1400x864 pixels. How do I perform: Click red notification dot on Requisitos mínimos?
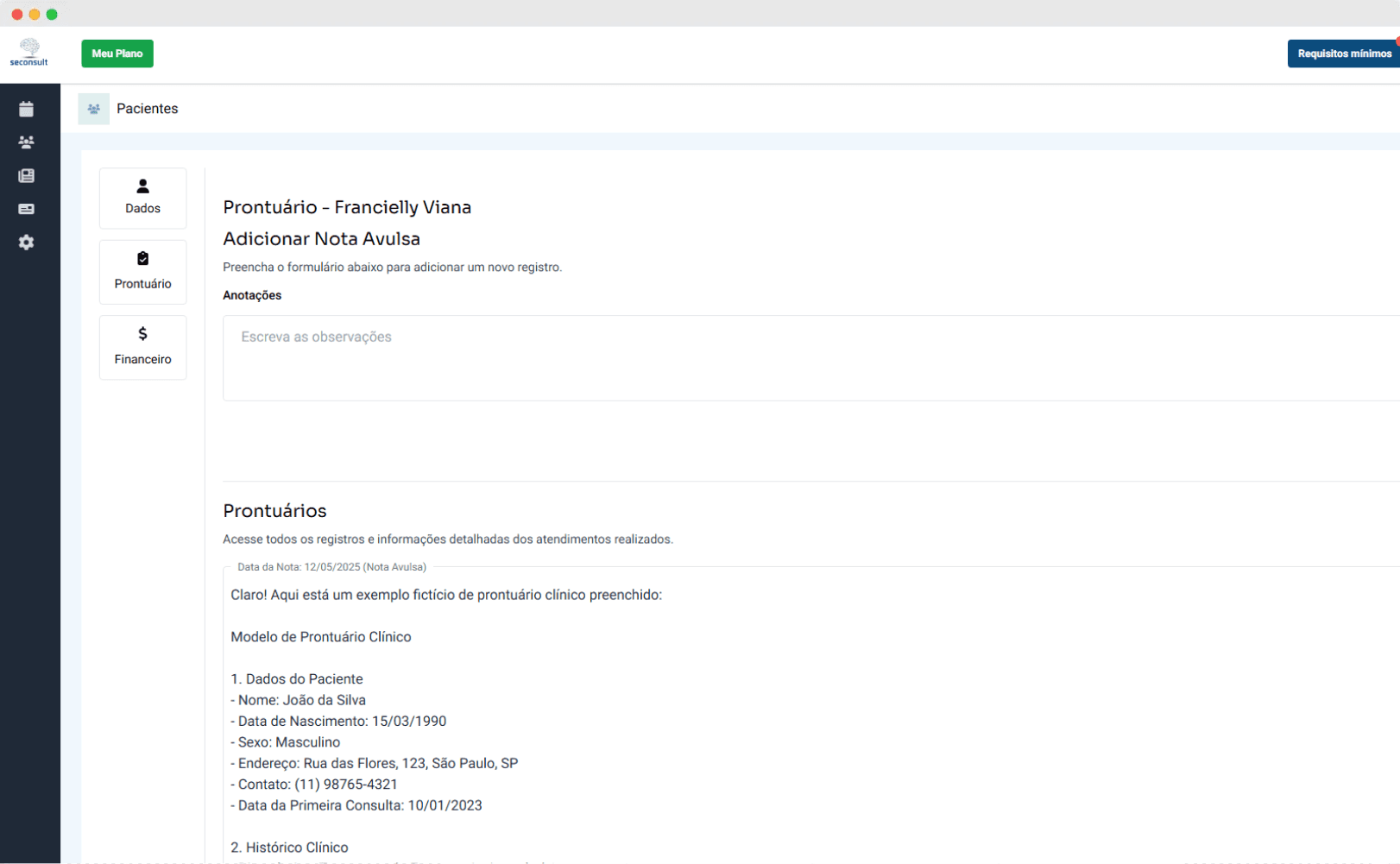click(x=1397, y=41)
